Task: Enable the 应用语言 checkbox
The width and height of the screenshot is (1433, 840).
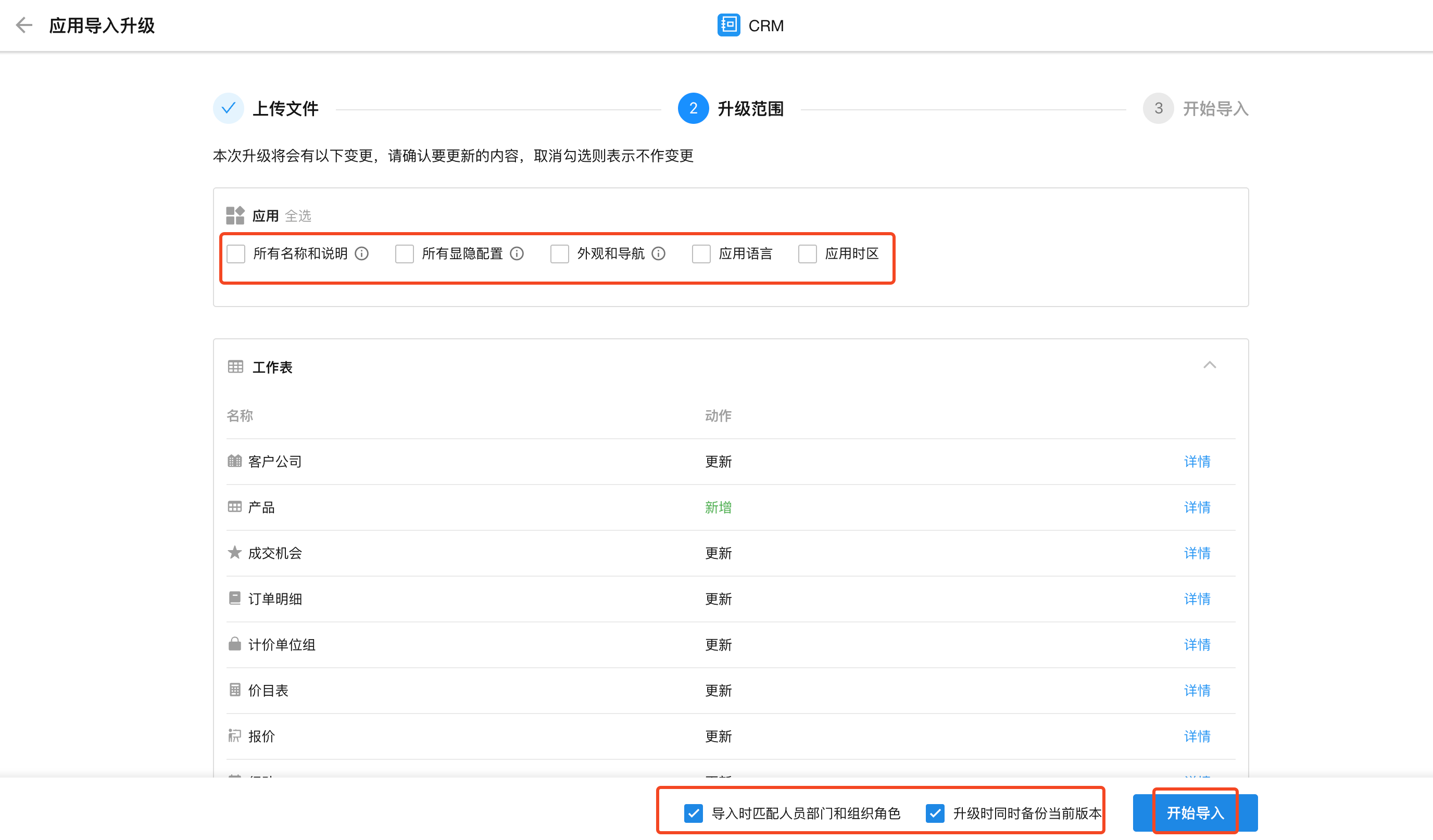Action: click(701, 253)
